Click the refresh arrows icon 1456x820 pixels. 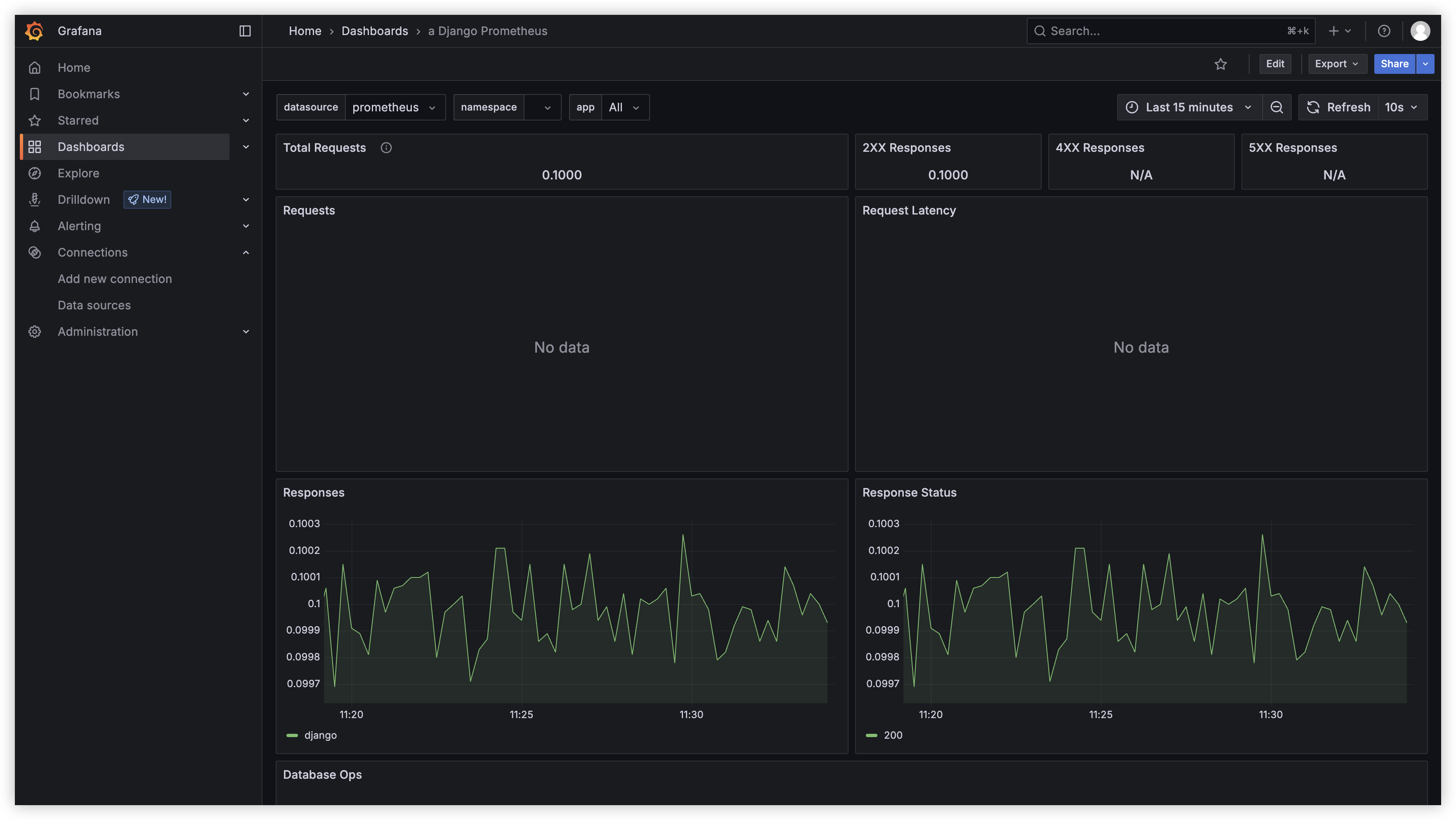[x=1312, y=107]
